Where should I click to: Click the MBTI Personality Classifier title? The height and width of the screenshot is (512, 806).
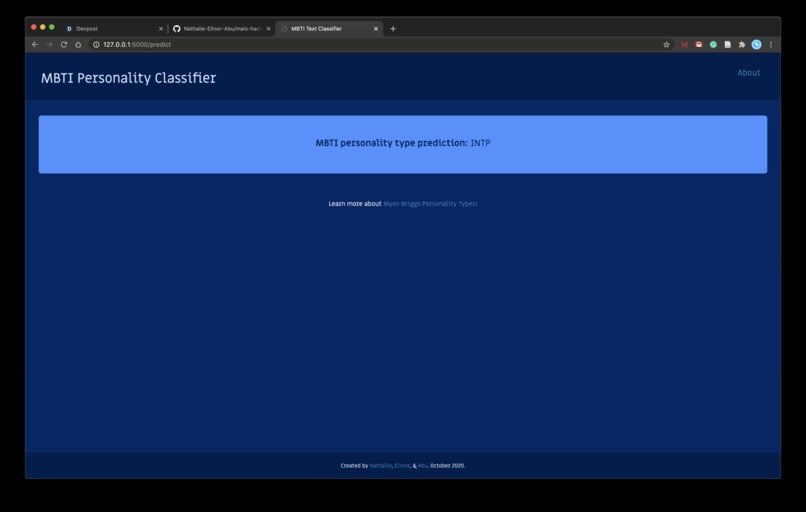[x=129, y=78]
